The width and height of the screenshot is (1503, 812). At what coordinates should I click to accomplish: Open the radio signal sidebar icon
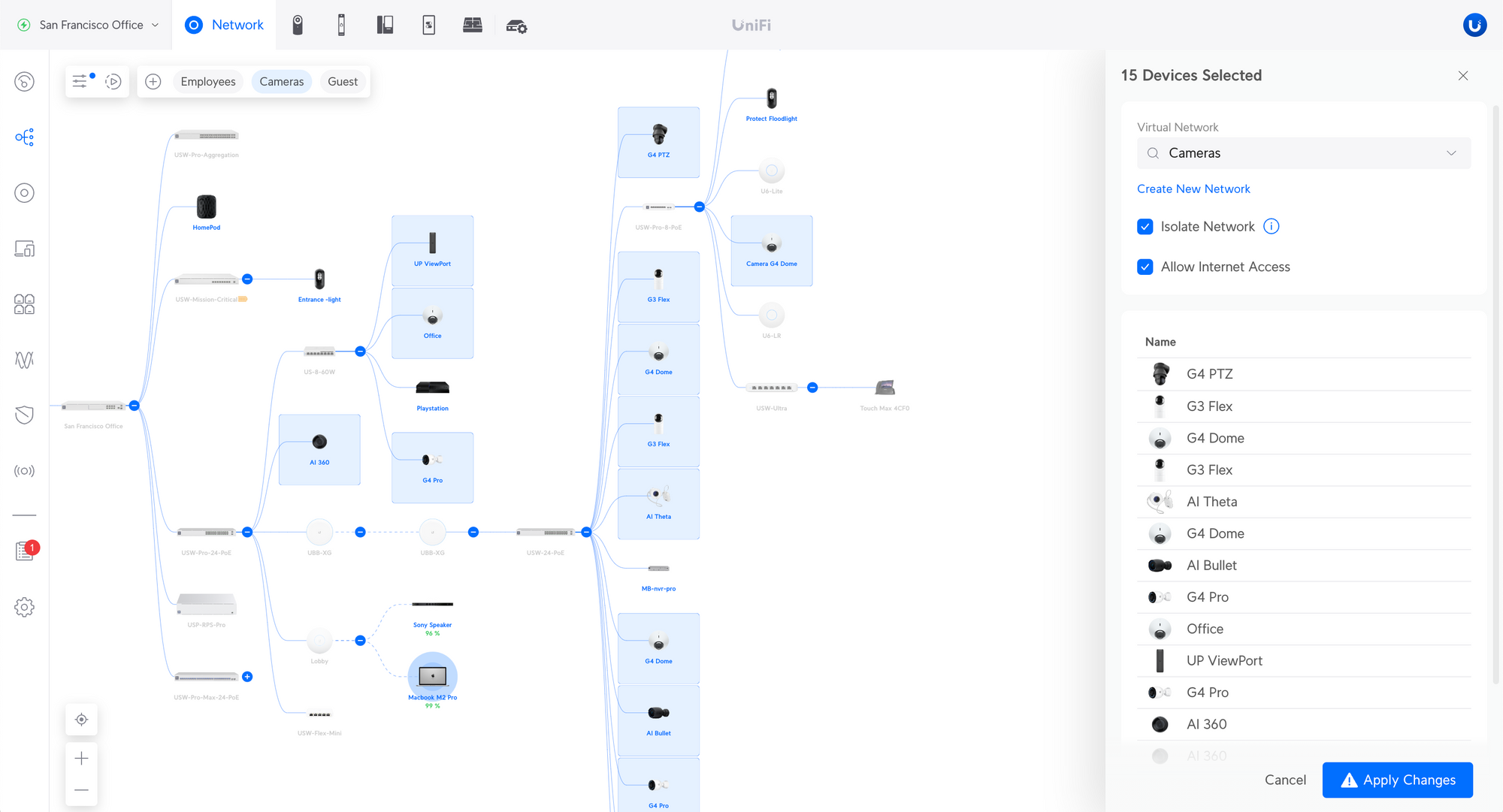(x=24, y=471)
